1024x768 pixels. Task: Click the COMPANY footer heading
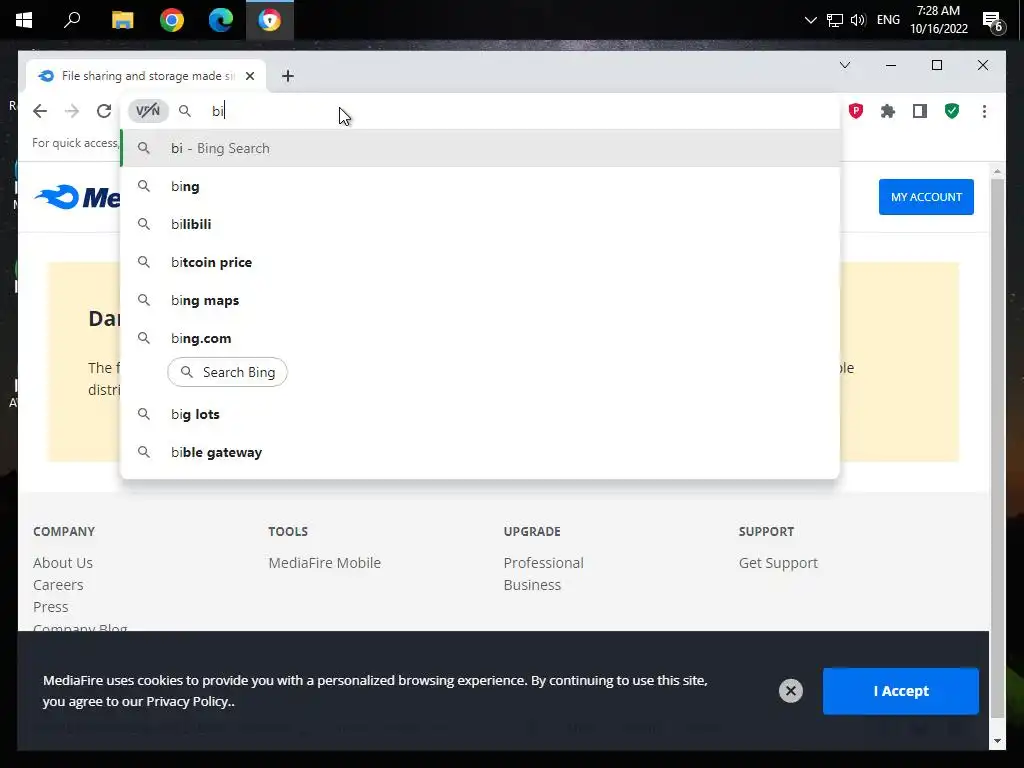coord(64,532)
